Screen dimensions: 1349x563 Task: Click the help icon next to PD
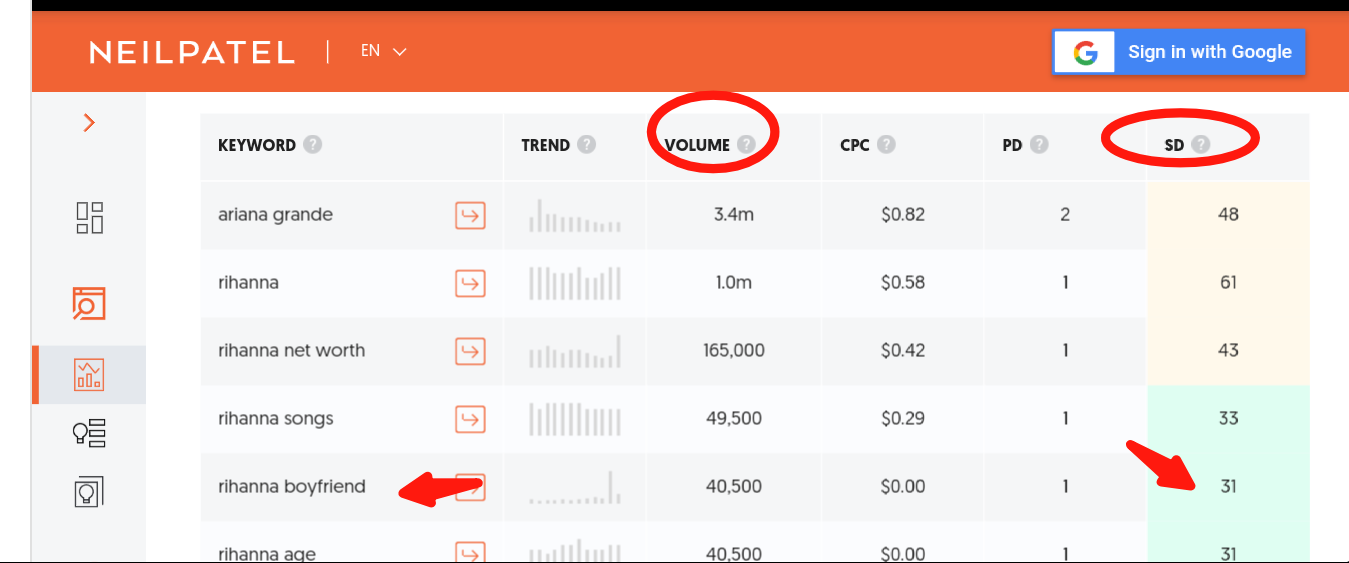pyautogui.click(x=1039, y=145)
